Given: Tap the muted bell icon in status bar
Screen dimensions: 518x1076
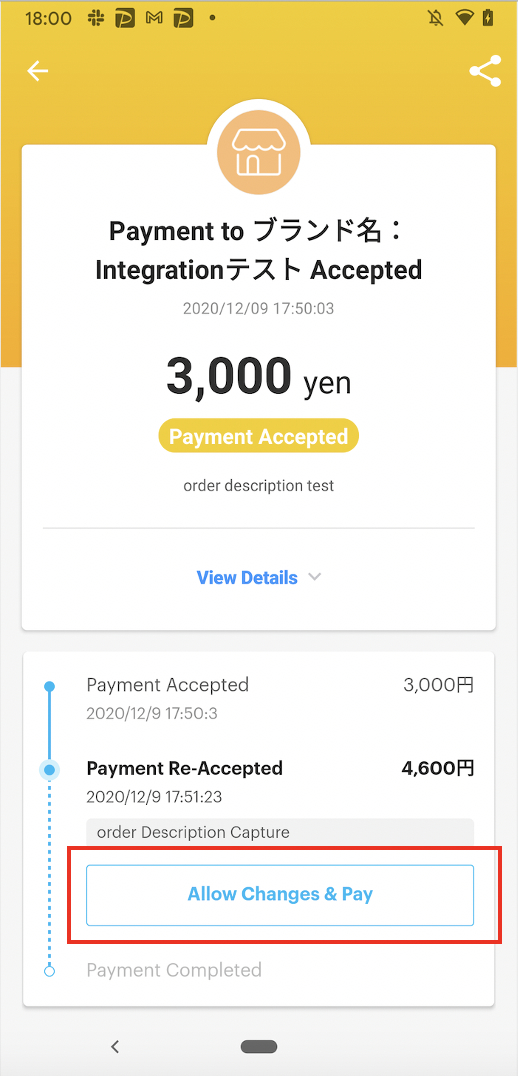Looking at the screenshot, I should pos(435,19).
